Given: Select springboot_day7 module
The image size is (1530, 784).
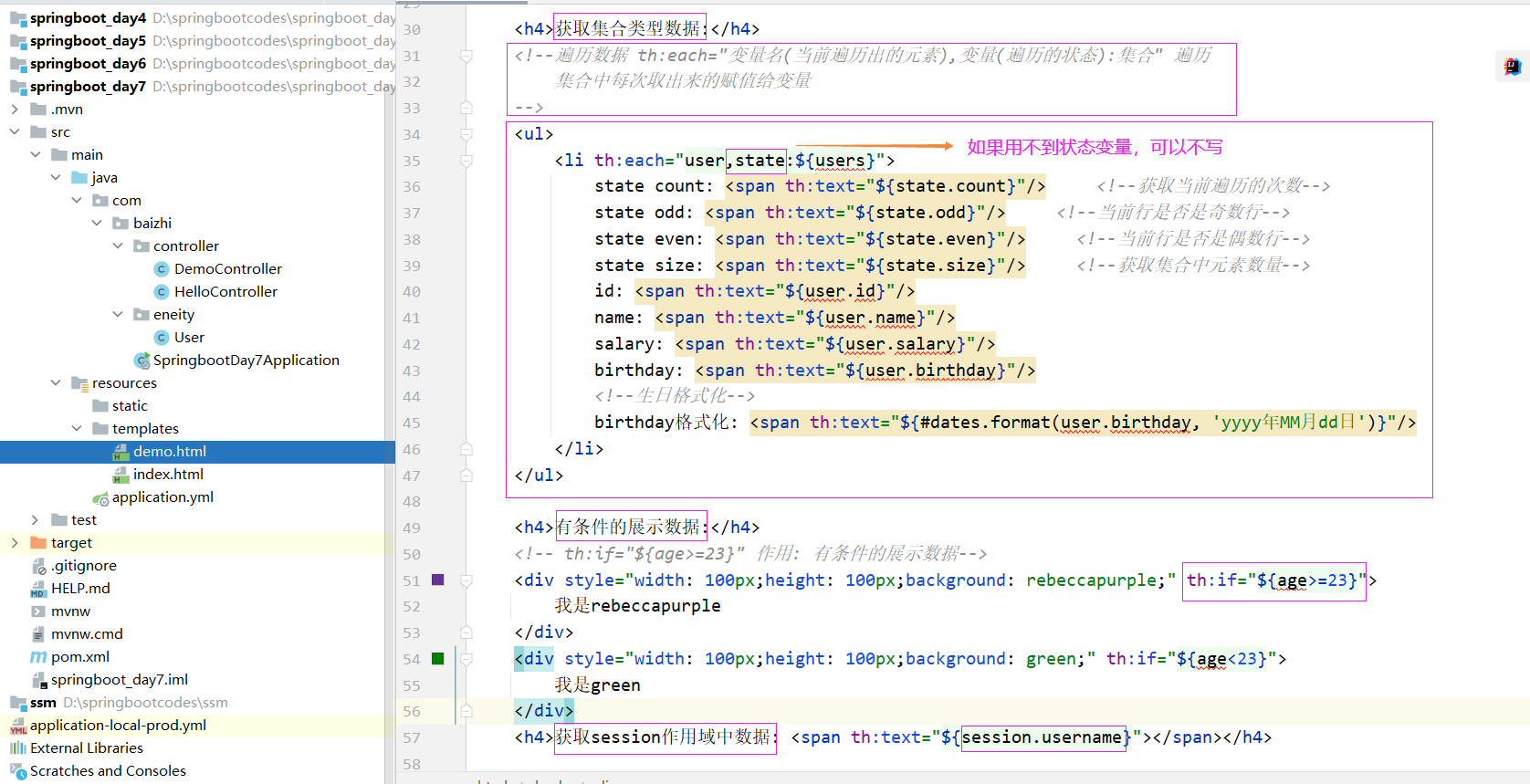Looking at the screenshot, I should pyautogui.click(x=88, y=86).
